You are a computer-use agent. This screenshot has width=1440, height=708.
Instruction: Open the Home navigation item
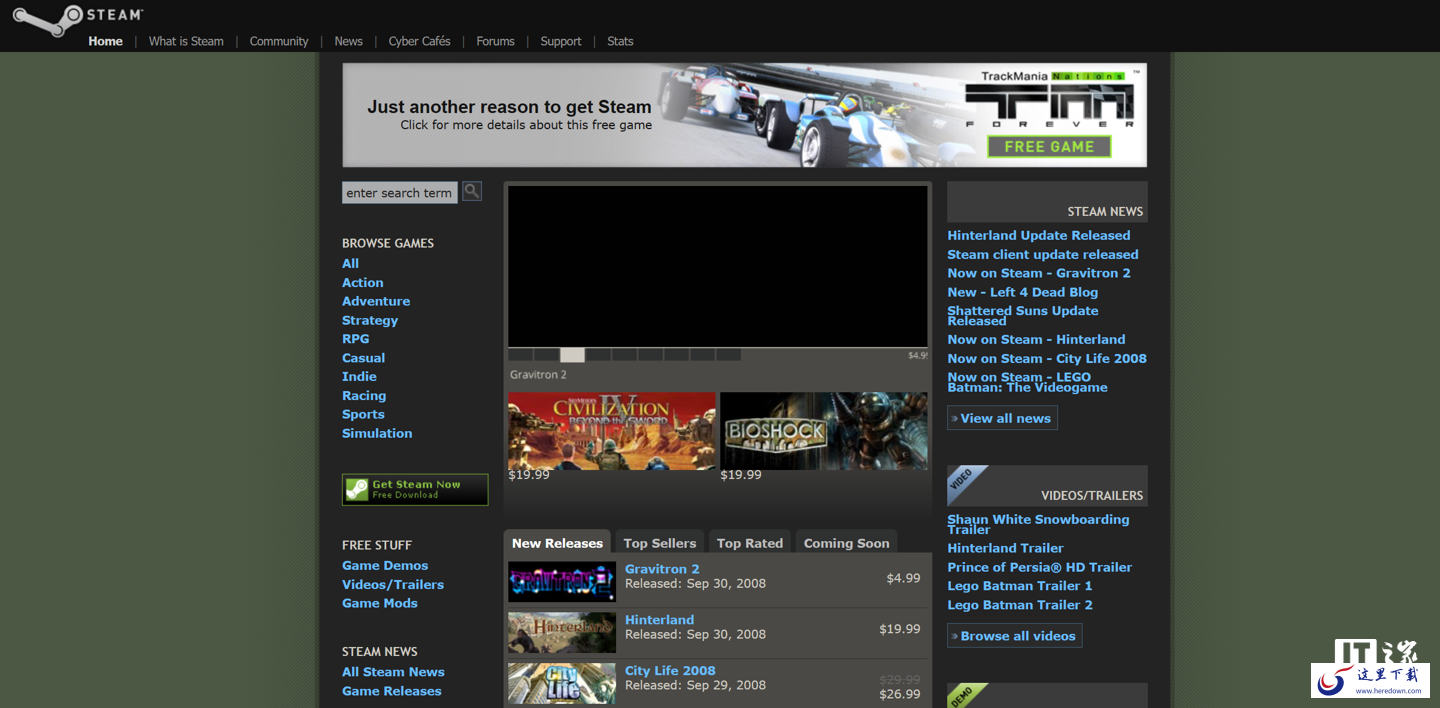click(x=105, y=41)
